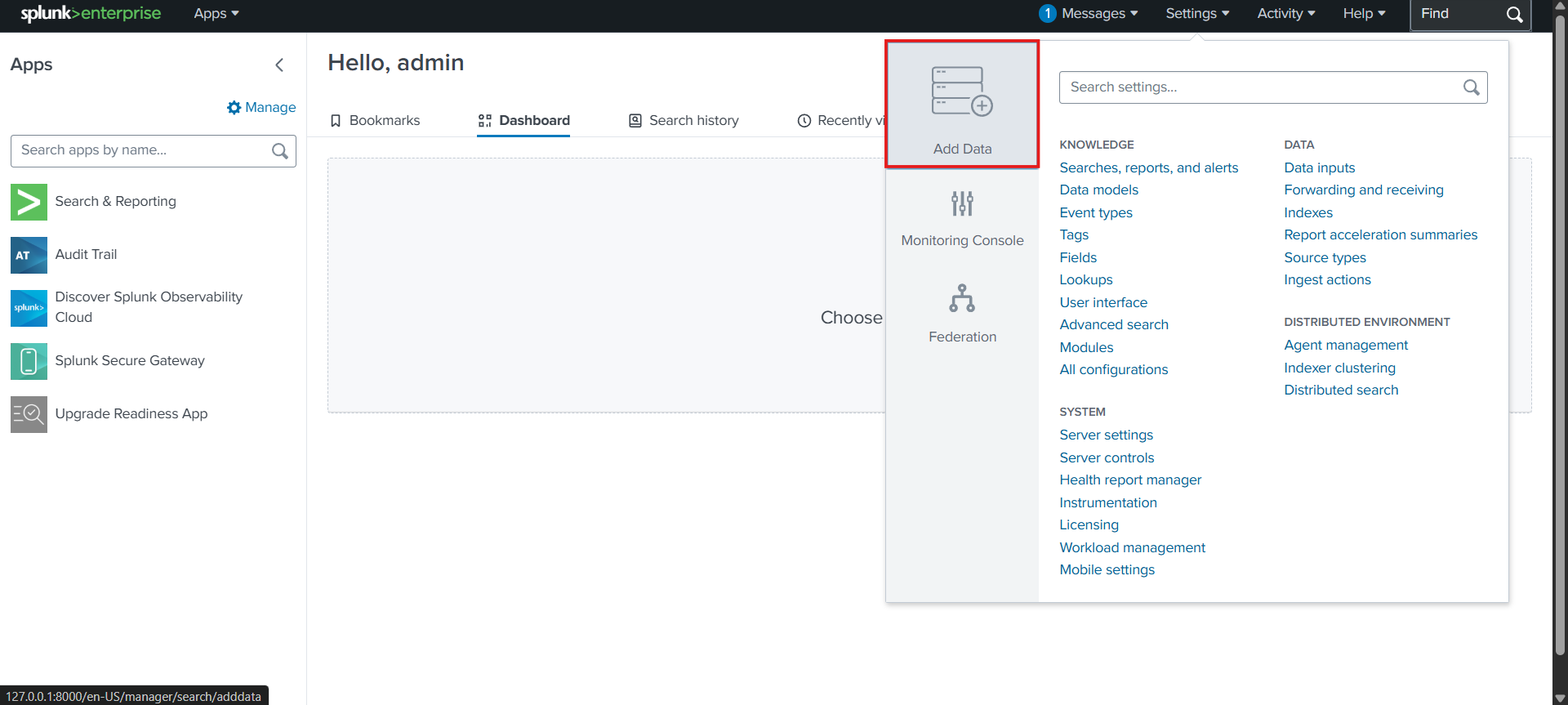Open the Mobile settings link
This screenshot has width=1568, height=705.
click(1107, 569)
